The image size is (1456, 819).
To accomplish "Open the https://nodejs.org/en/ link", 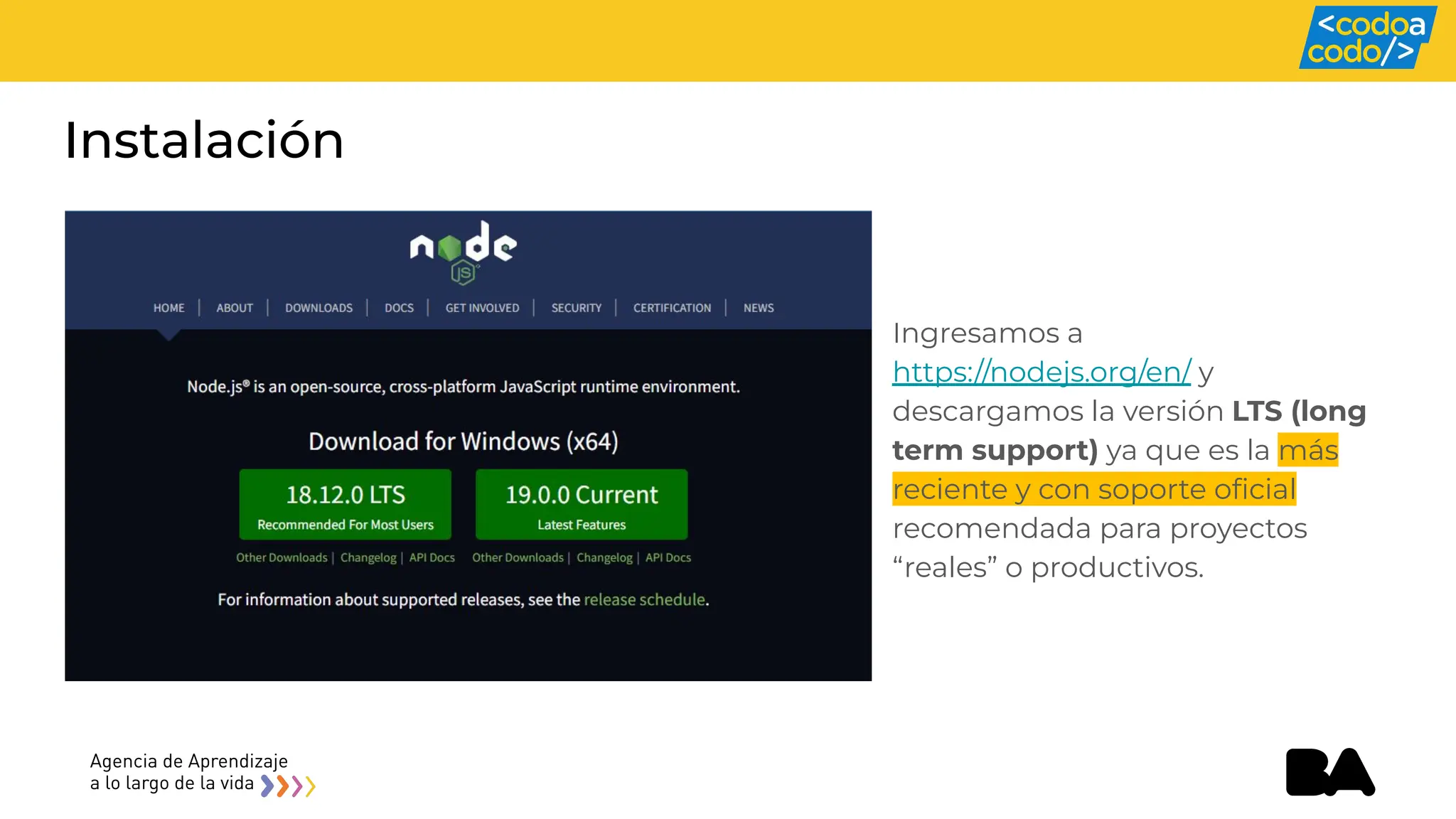I will 1042,372.
